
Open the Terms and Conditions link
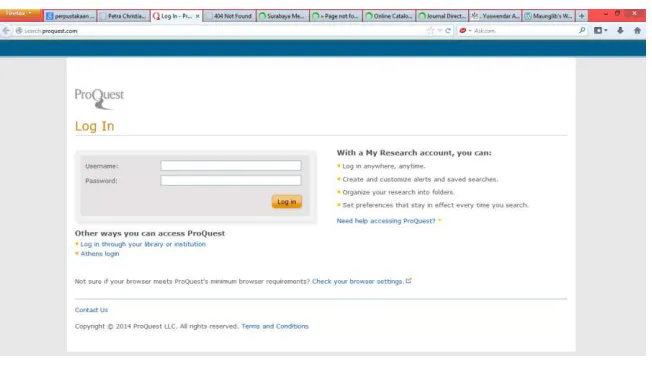[x=275, y=326]
